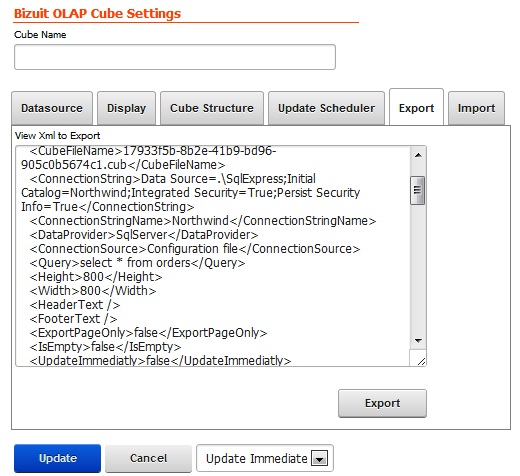Click the XML textarea scroll down arrow
Image resolution: width=520 pixels, height=476 pixels.
click(418, 341)
